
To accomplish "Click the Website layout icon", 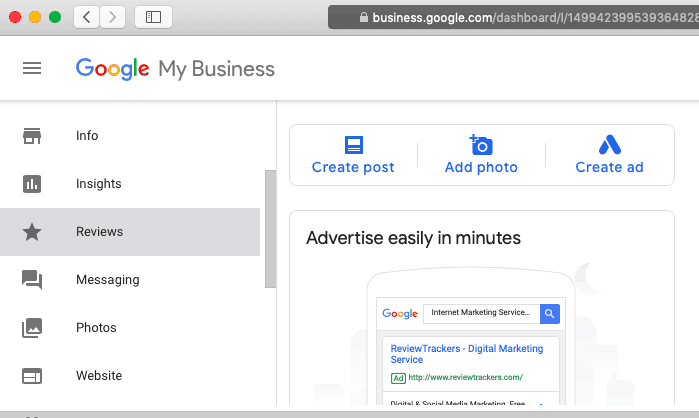I will pos(32,376).
